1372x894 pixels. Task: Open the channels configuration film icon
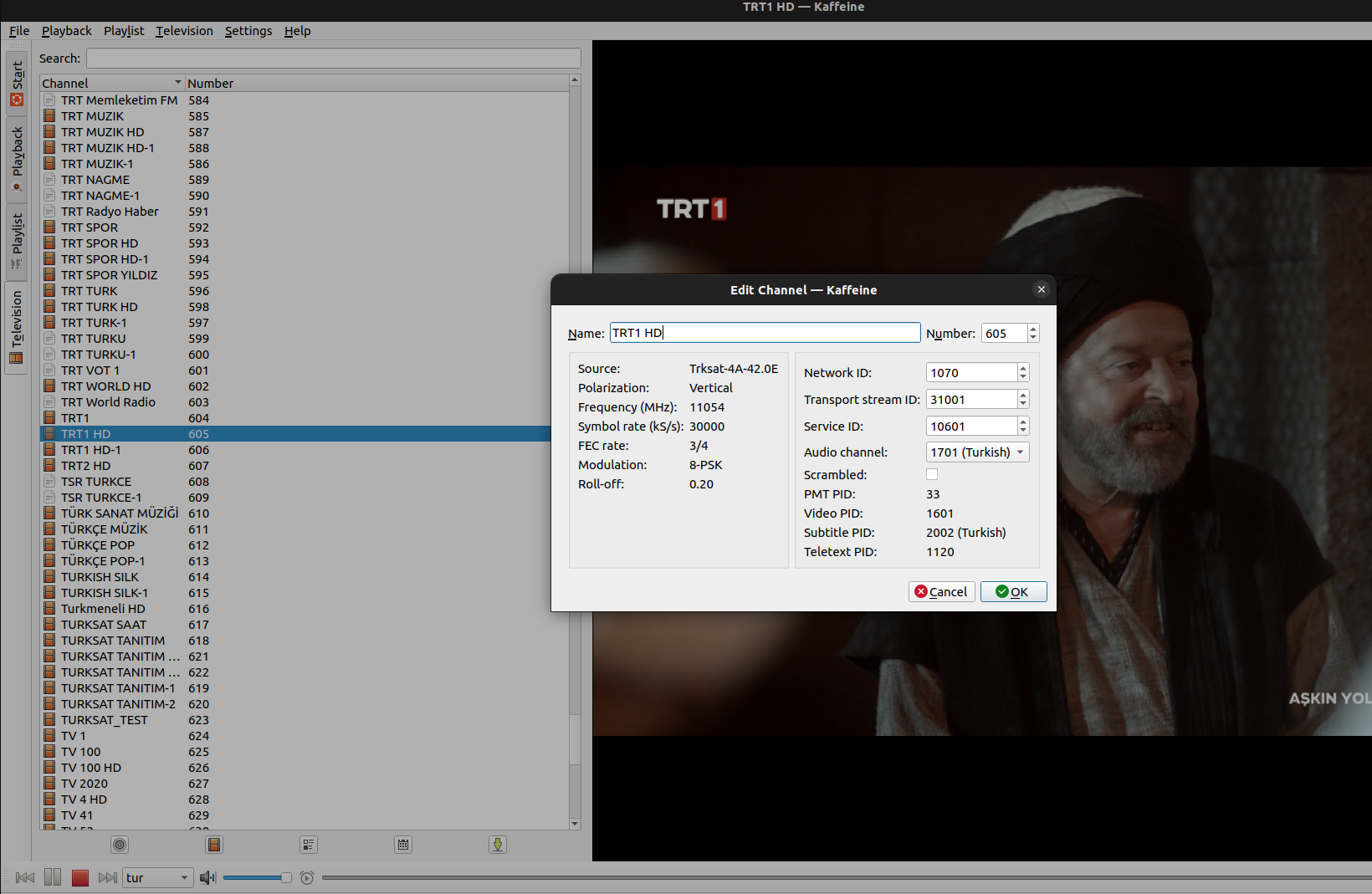tap(214, 845)
